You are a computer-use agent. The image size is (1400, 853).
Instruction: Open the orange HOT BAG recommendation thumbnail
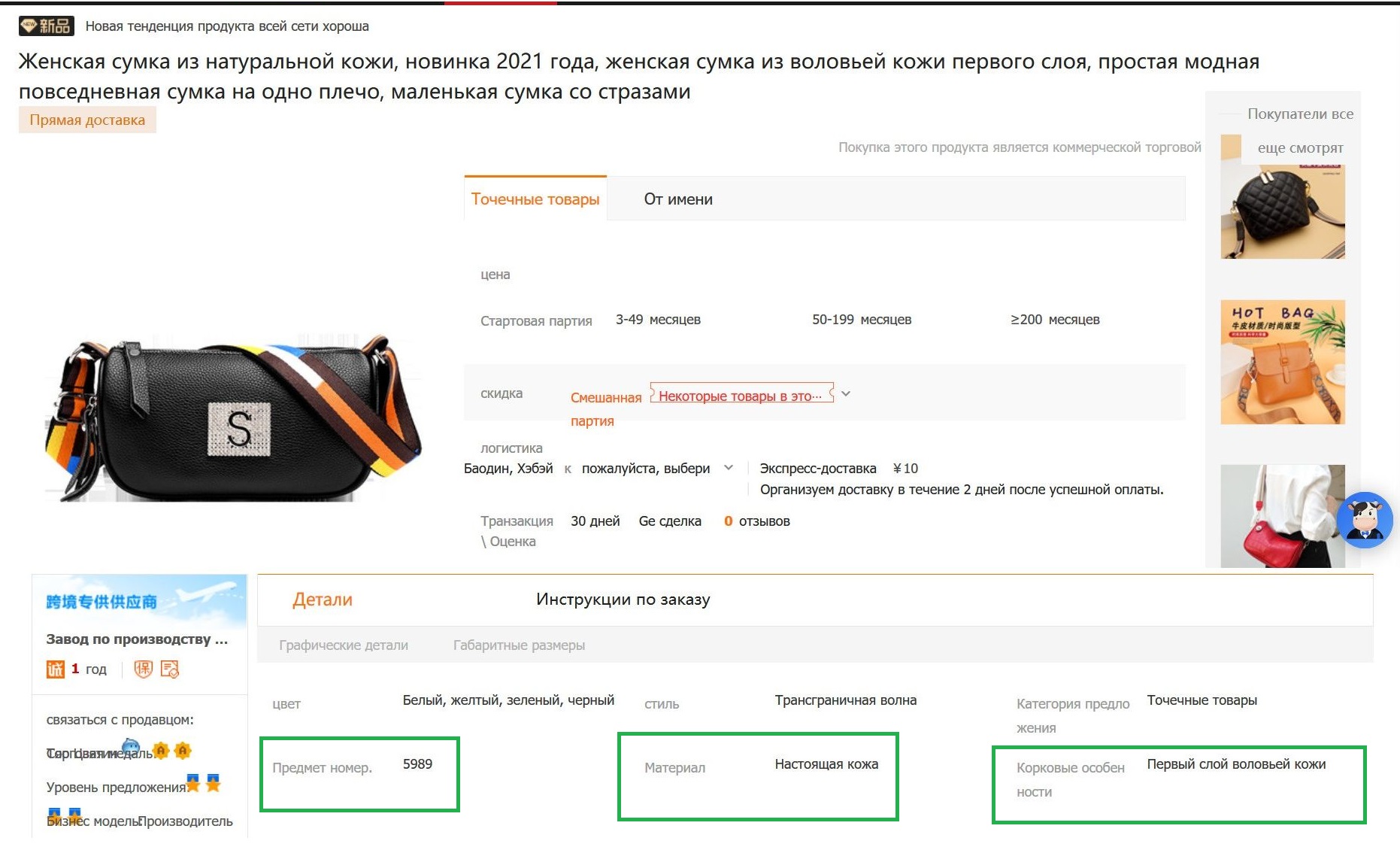pos(1283,362)
